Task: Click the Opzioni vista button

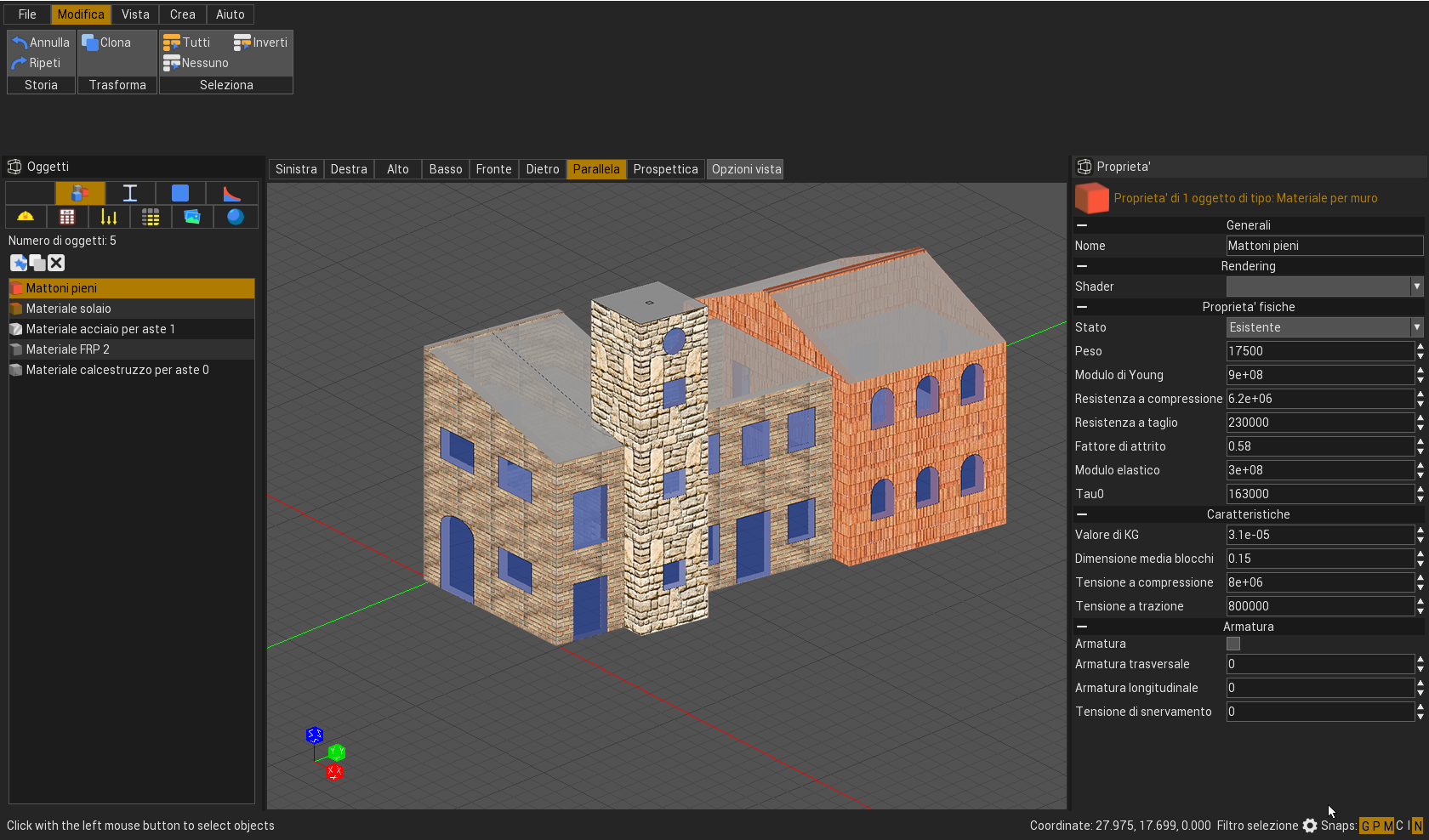Action: point(746,169)
